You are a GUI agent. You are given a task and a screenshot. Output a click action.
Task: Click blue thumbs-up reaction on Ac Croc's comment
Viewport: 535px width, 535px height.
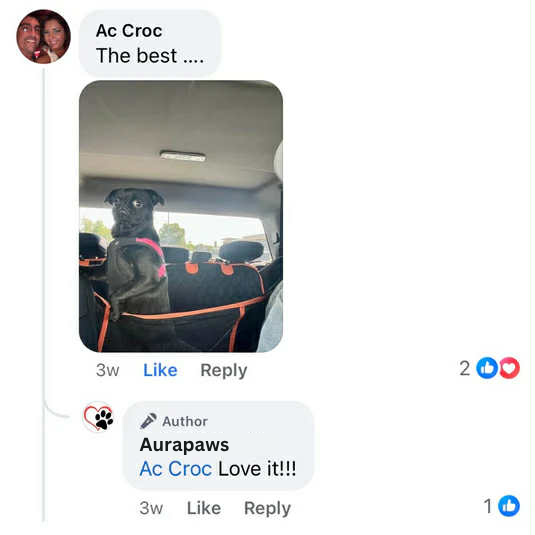(x=487, y=368)
